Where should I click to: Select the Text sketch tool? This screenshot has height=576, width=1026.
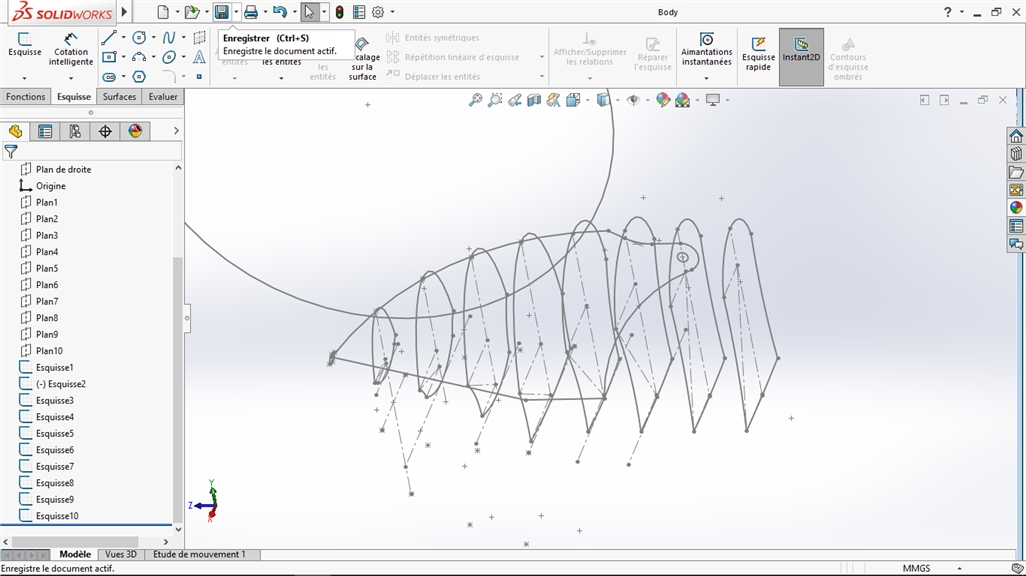tap(199, 57)
